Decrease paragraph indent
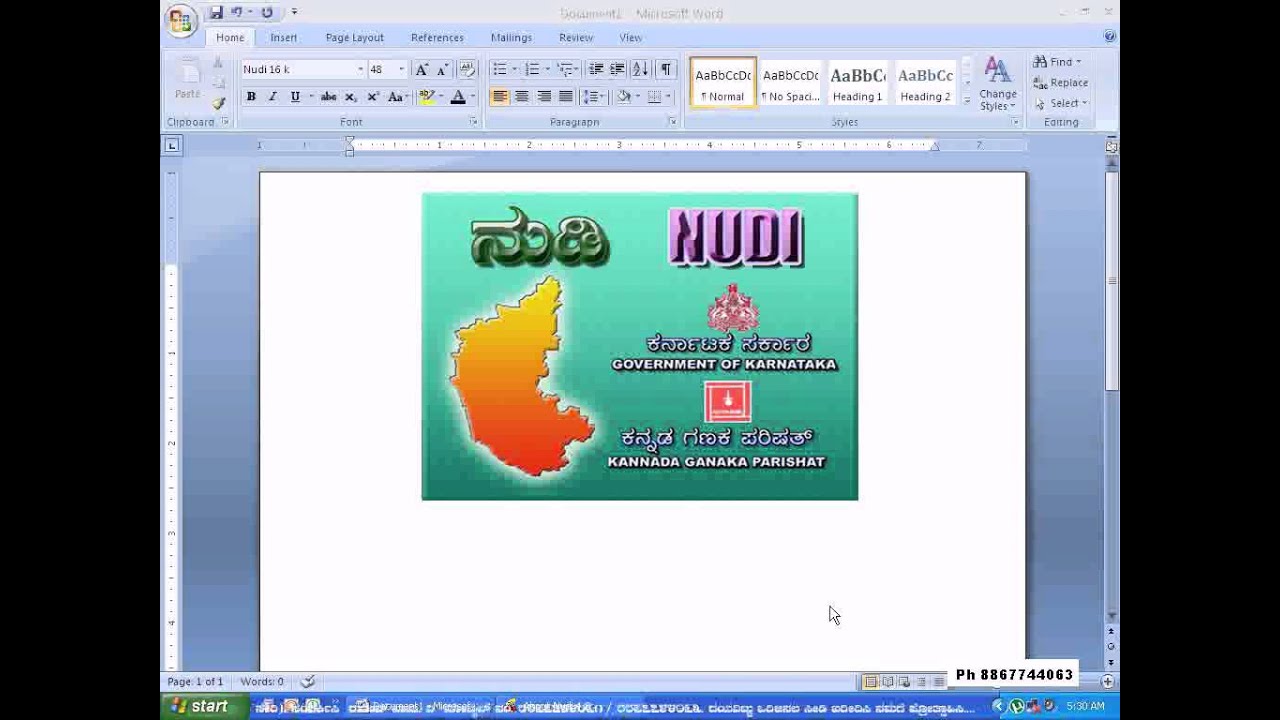The width and height of the screenshot is (1280, 720). coord(596,69)
